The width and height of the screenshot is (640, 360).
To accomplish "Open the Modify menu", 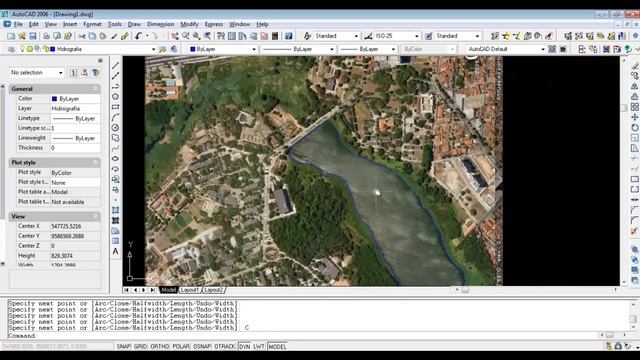I will [x=189, y=24].
